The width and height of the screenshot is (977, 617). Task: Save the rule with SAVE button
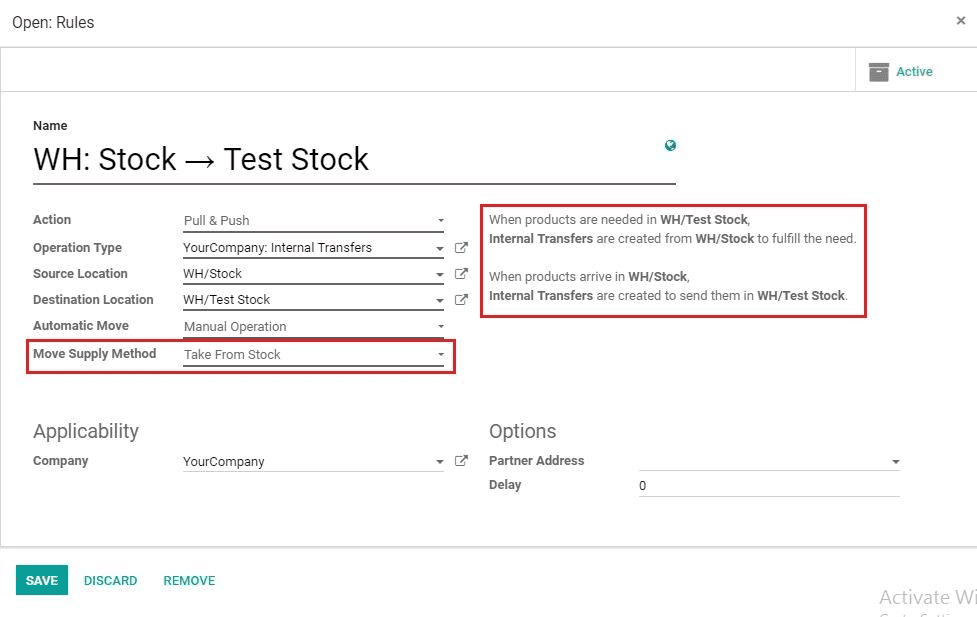(42, 580)
